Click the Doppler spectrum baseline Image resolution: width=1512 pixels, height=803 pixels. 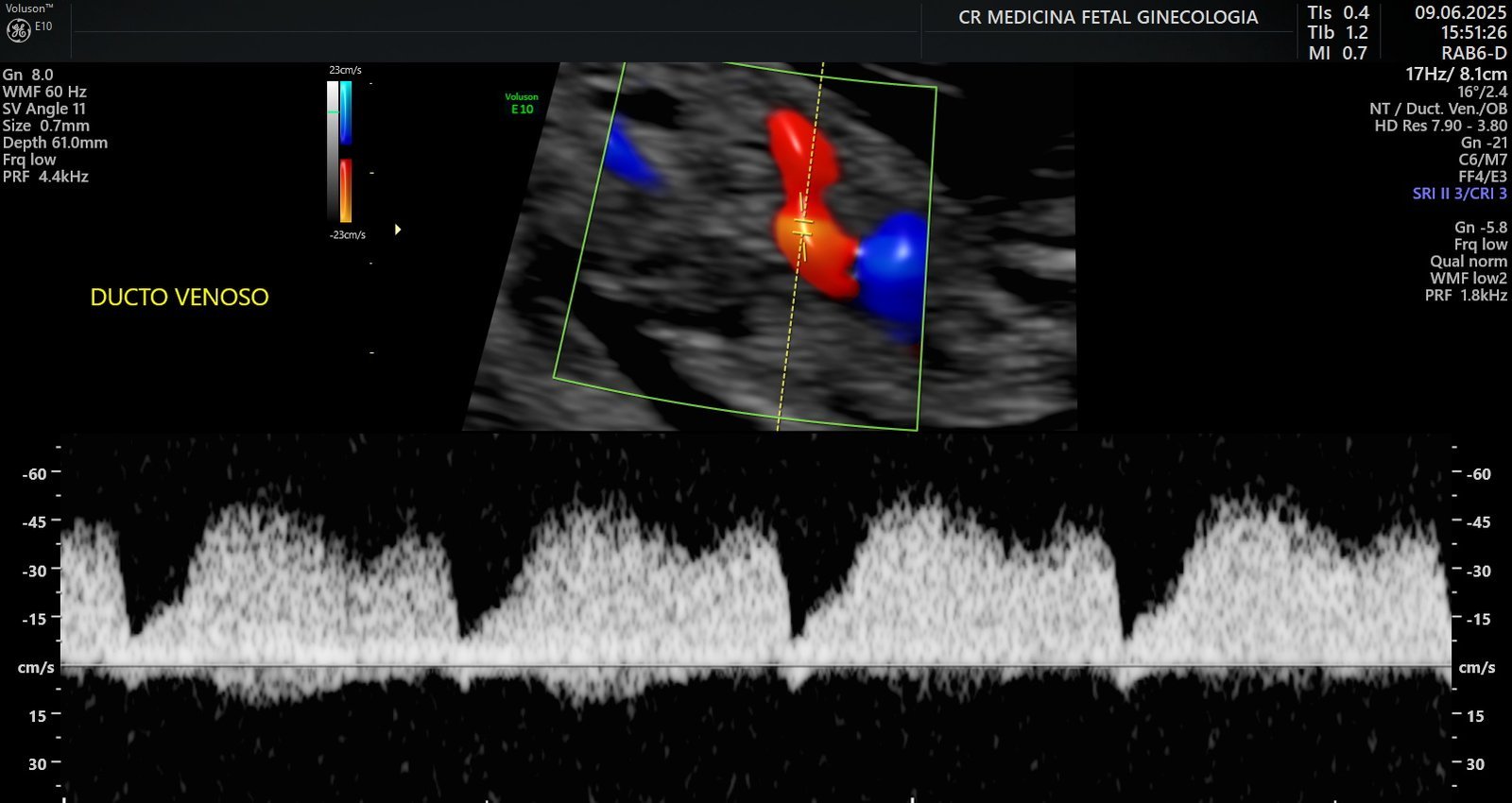click(x=756, y=667)
